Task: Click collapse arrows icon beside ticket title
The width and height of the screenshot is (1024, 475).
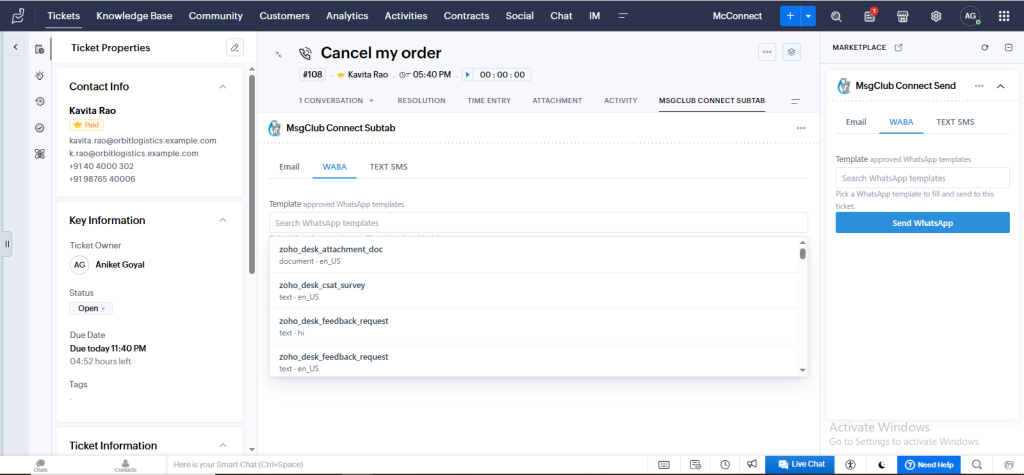Action: coord(279,54)
